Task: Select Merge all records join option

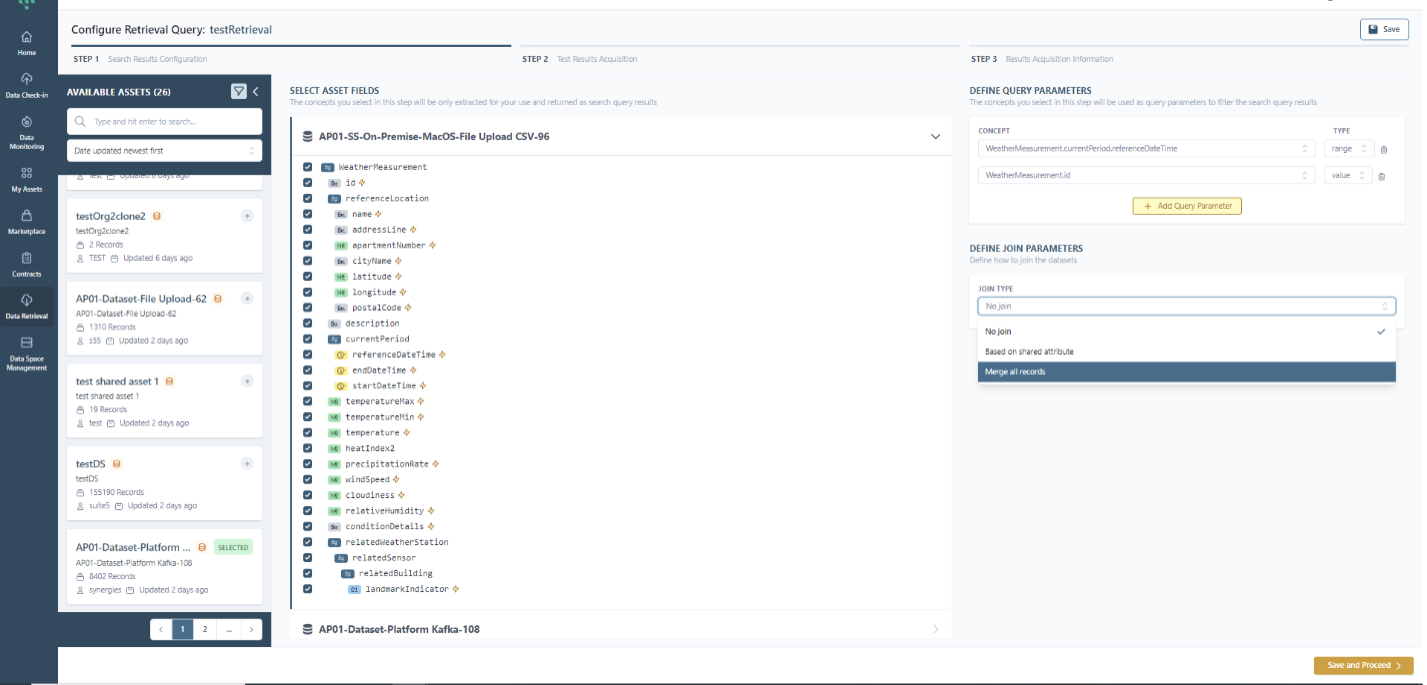Action: (1185, 372)
